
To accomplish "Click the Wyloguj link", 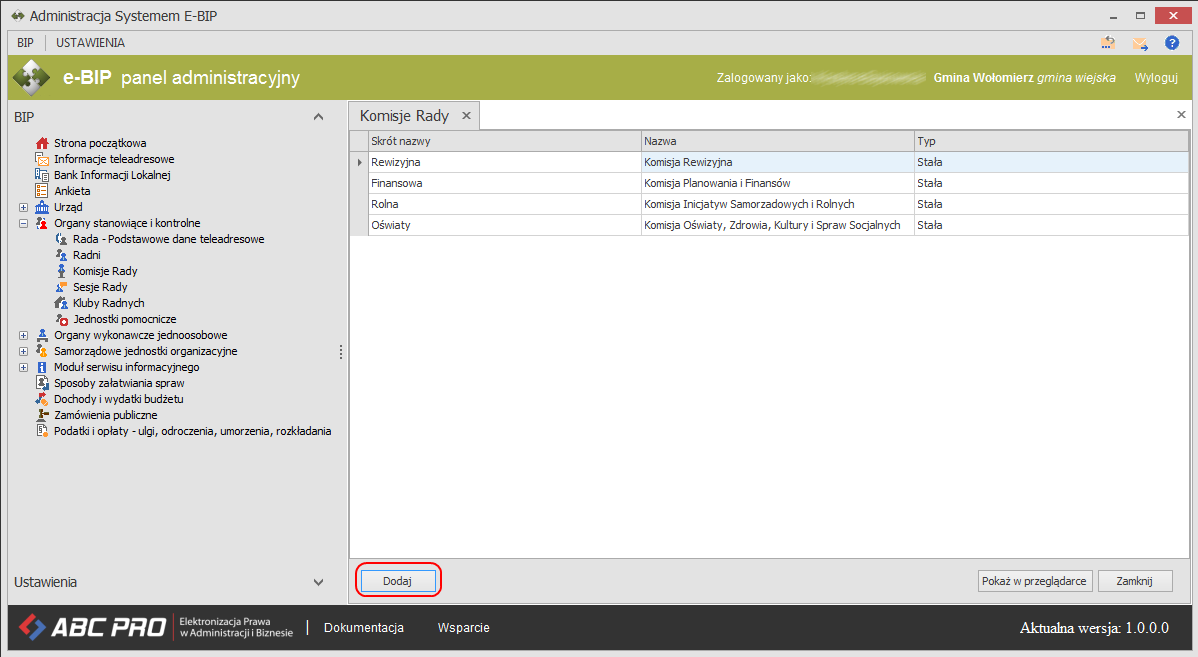I will click(1156, 77).
